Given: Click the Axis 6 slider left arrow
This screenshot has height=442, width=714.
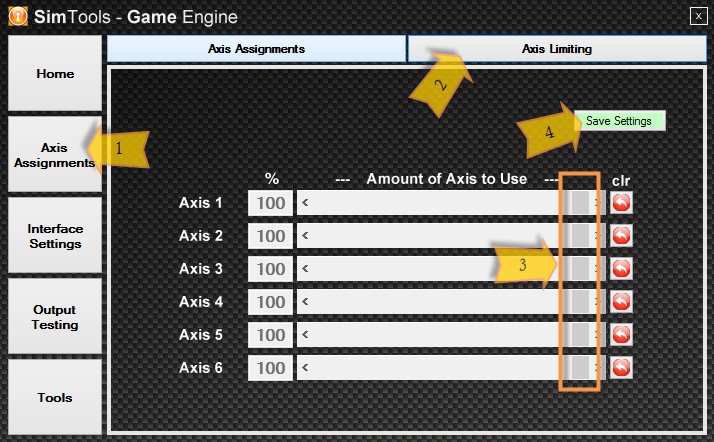Looking at the screenshot, I should pos(305,367).
